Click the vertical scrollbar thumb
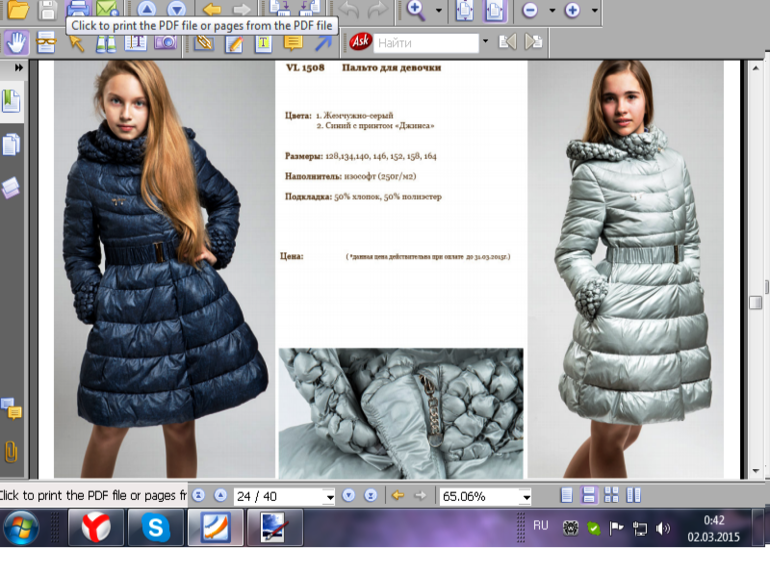The image size is (770, 578). coord(756,302)
